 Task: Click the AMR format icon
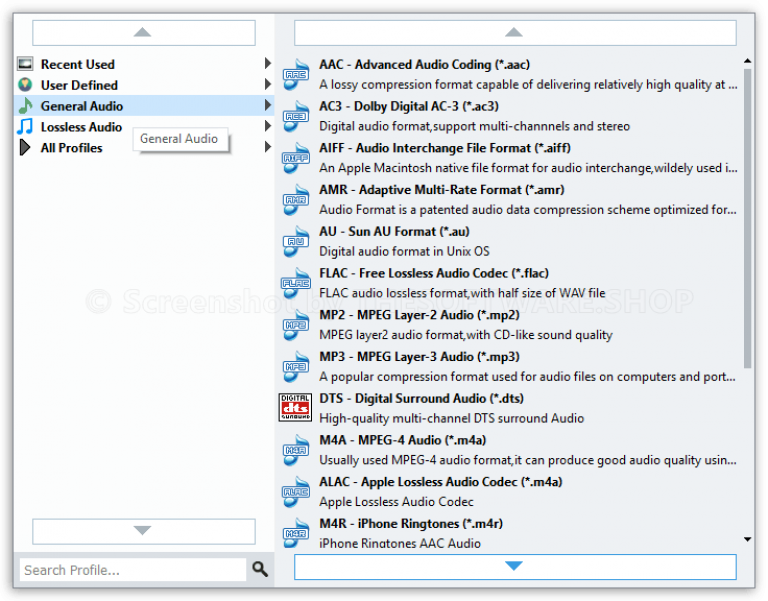tap(296, 199)
